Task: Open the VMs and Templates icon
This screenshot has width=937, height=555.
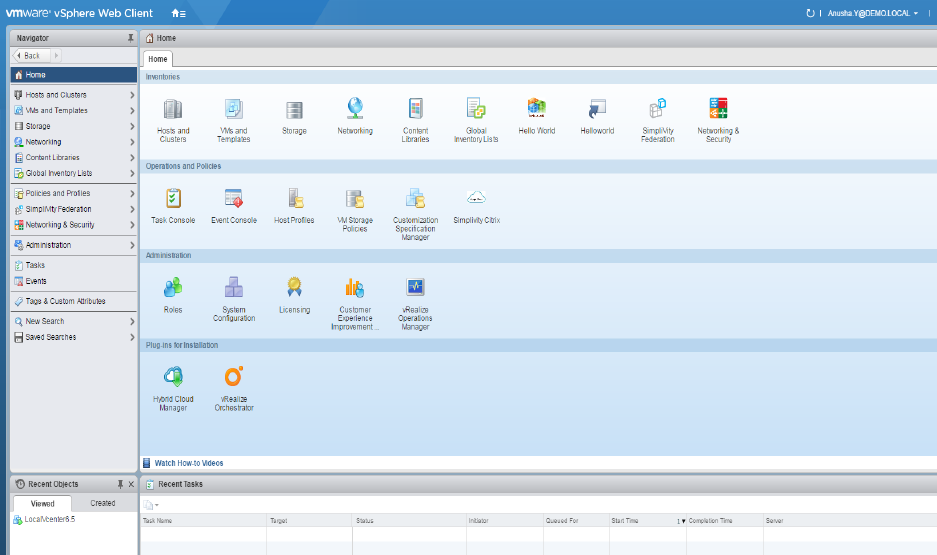Action: [234, 110]
